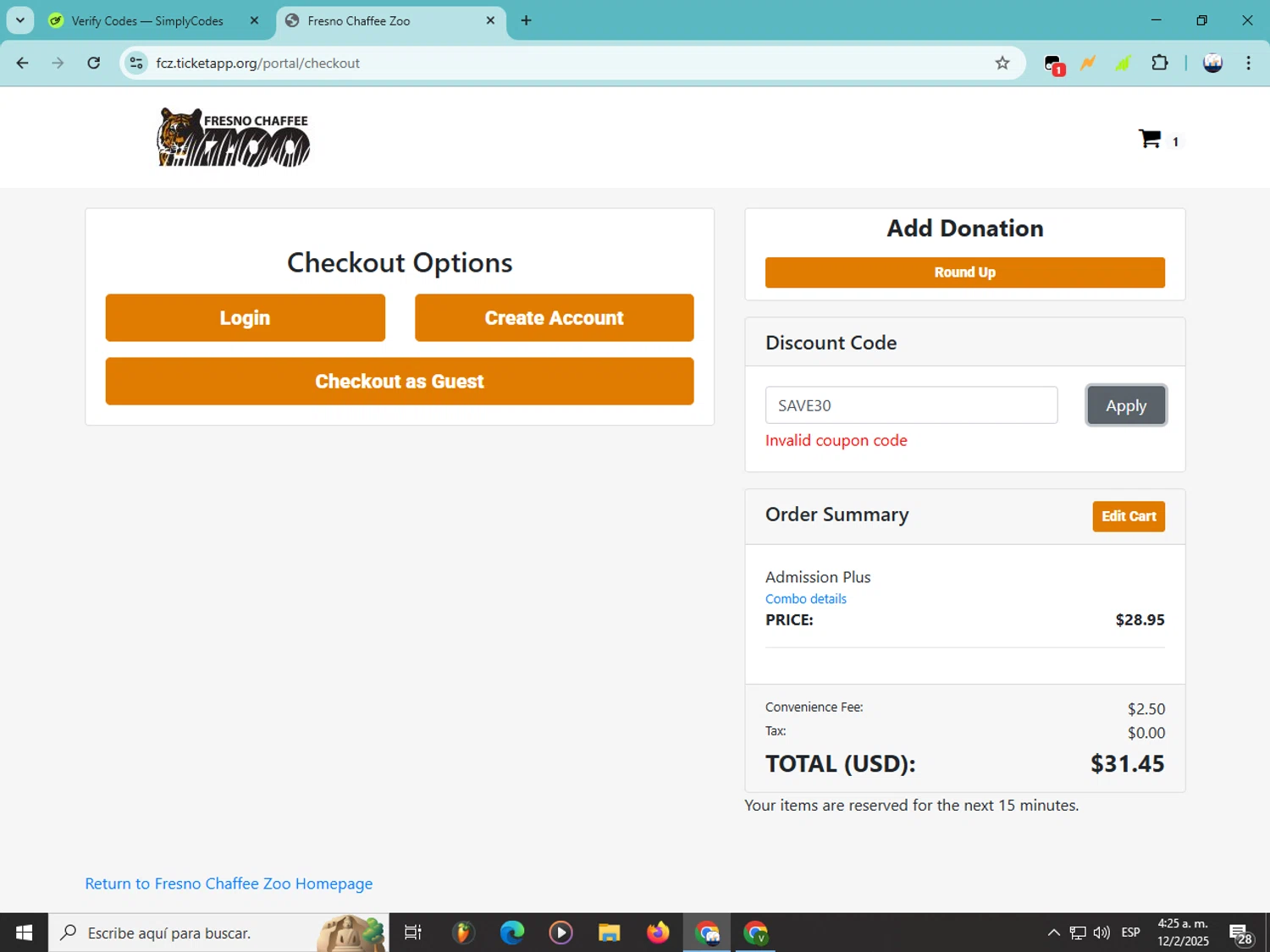Click the TOTAL amount $31.45
1270x952 pixels.
tap(1127, 763)
